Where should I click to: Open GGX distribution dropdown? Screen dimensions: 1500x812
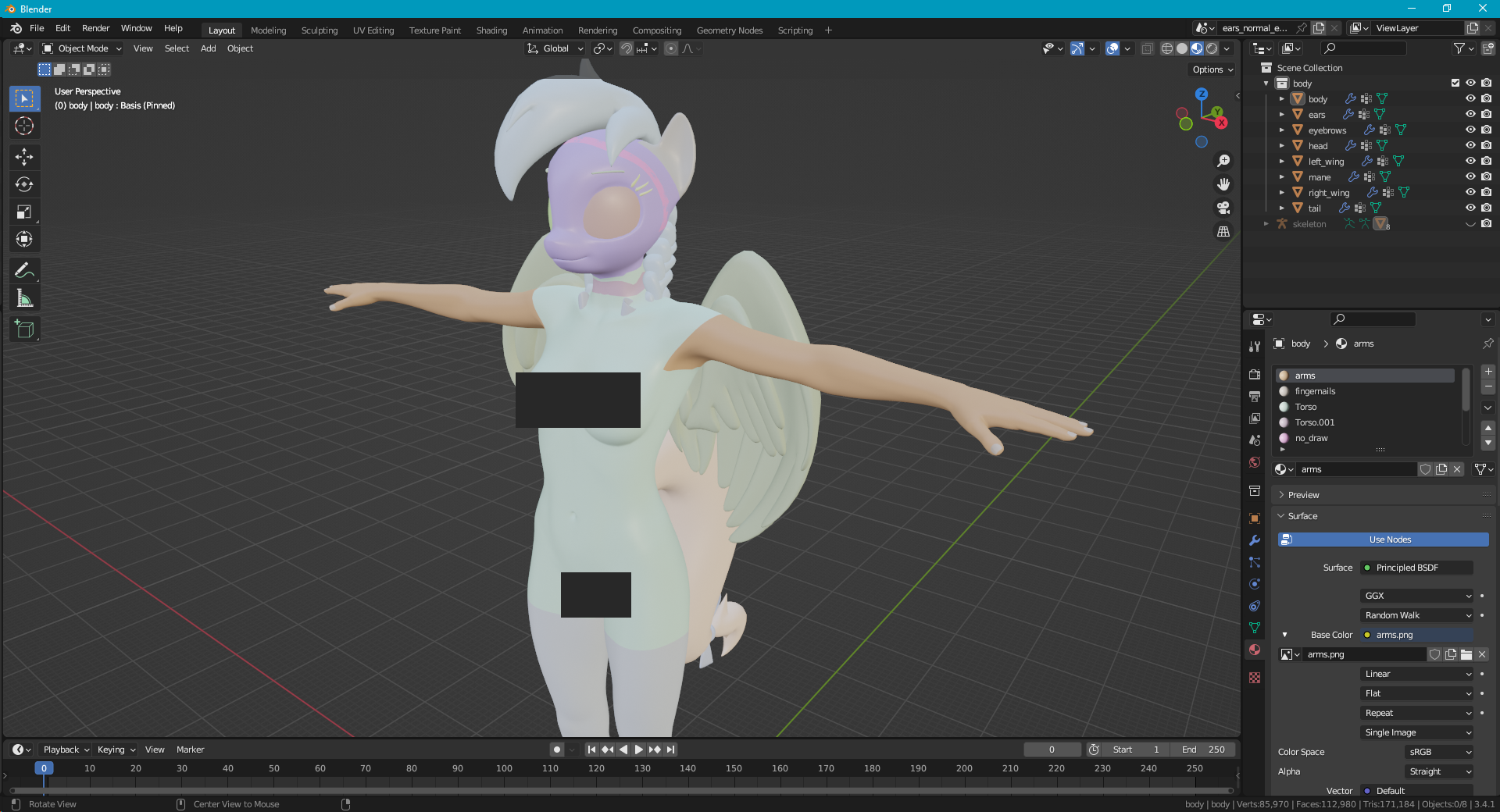1417,596
